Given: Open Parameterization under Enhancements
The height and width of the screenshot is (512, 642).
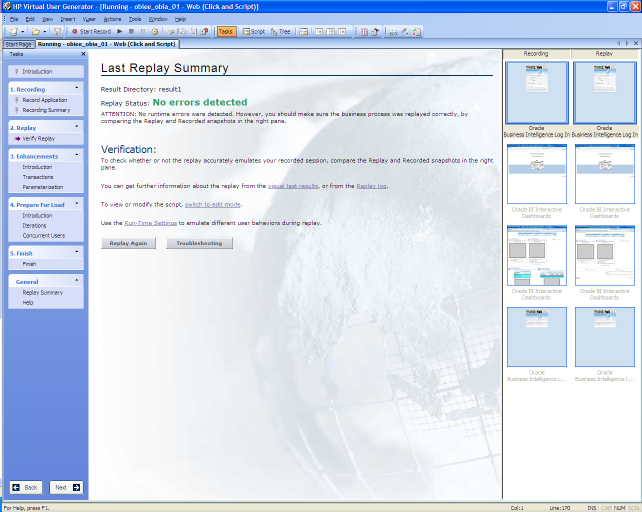Looking at the screenshot, I should (x=42, y=187).
